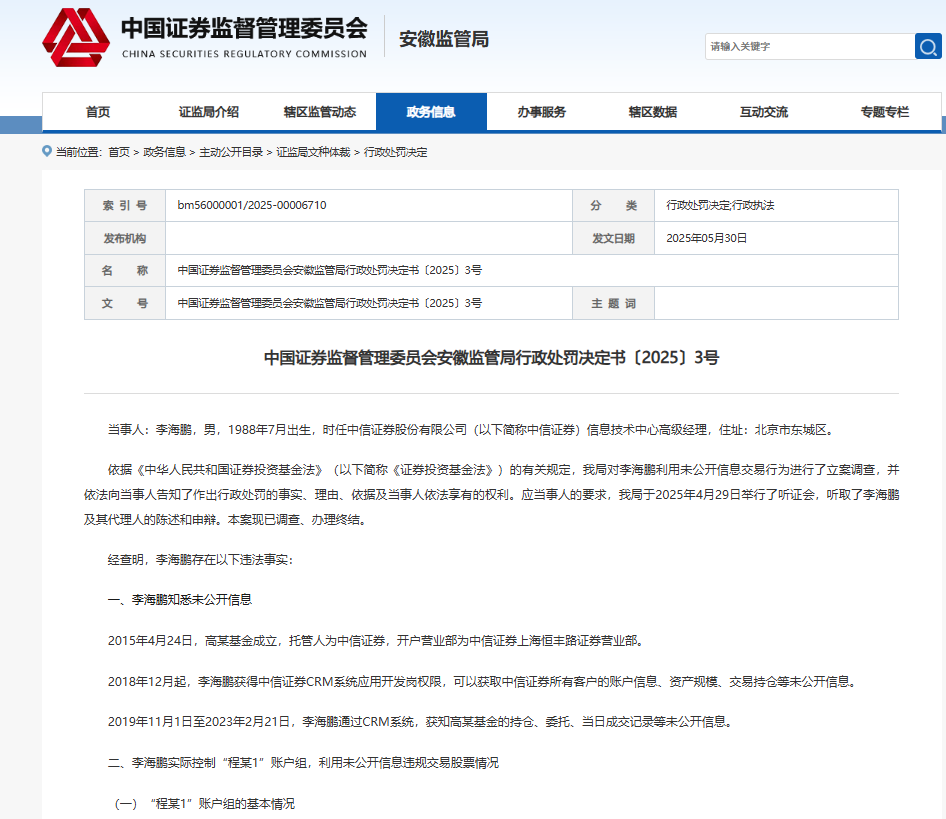This screenshot has height=819, width=946.
Task: Open the 首页 navigation tab
Action: click(98, 112)
